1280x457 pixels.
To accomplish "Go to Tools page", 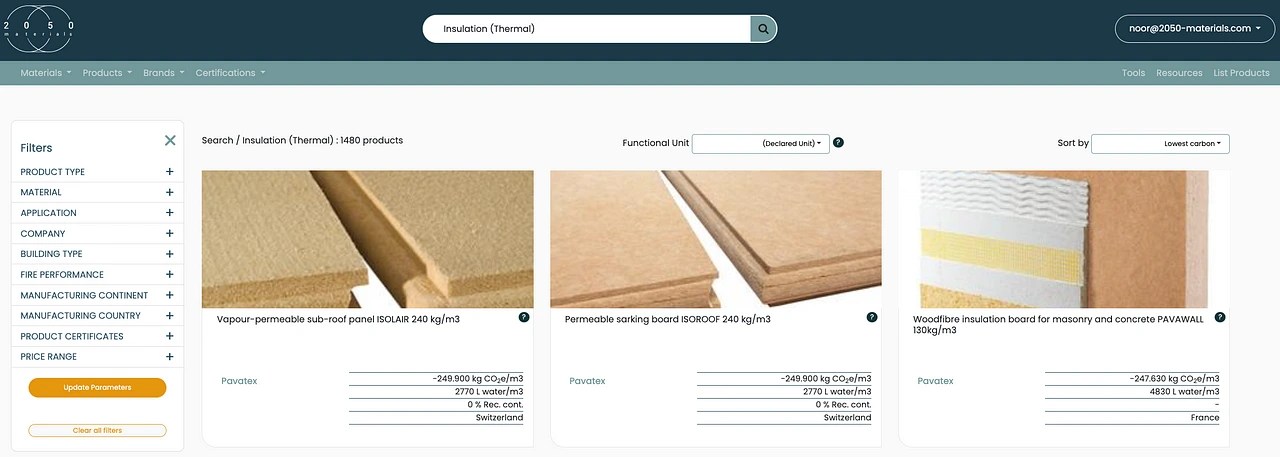I will (x=1133, y=73).
